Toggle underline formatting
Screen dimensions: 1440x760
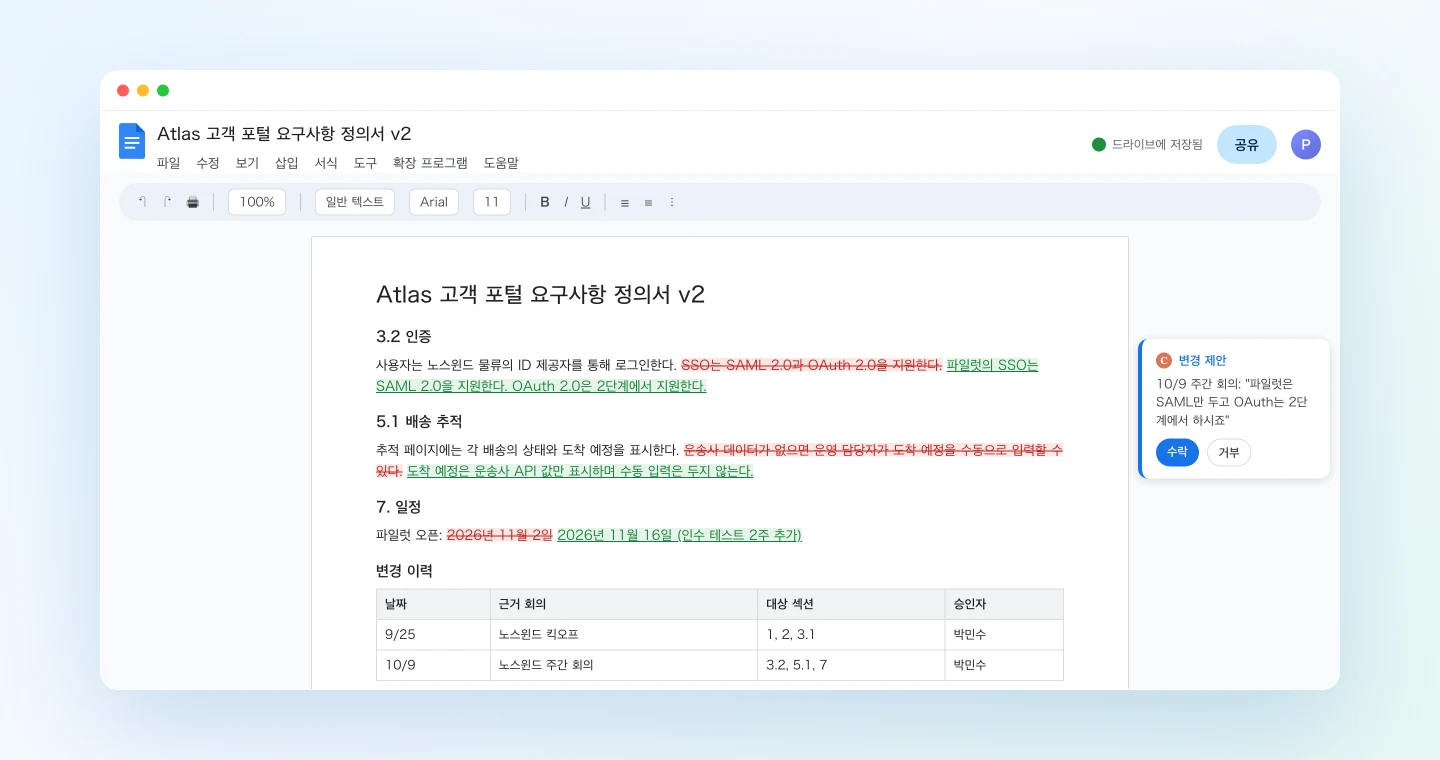click(585, 202)
